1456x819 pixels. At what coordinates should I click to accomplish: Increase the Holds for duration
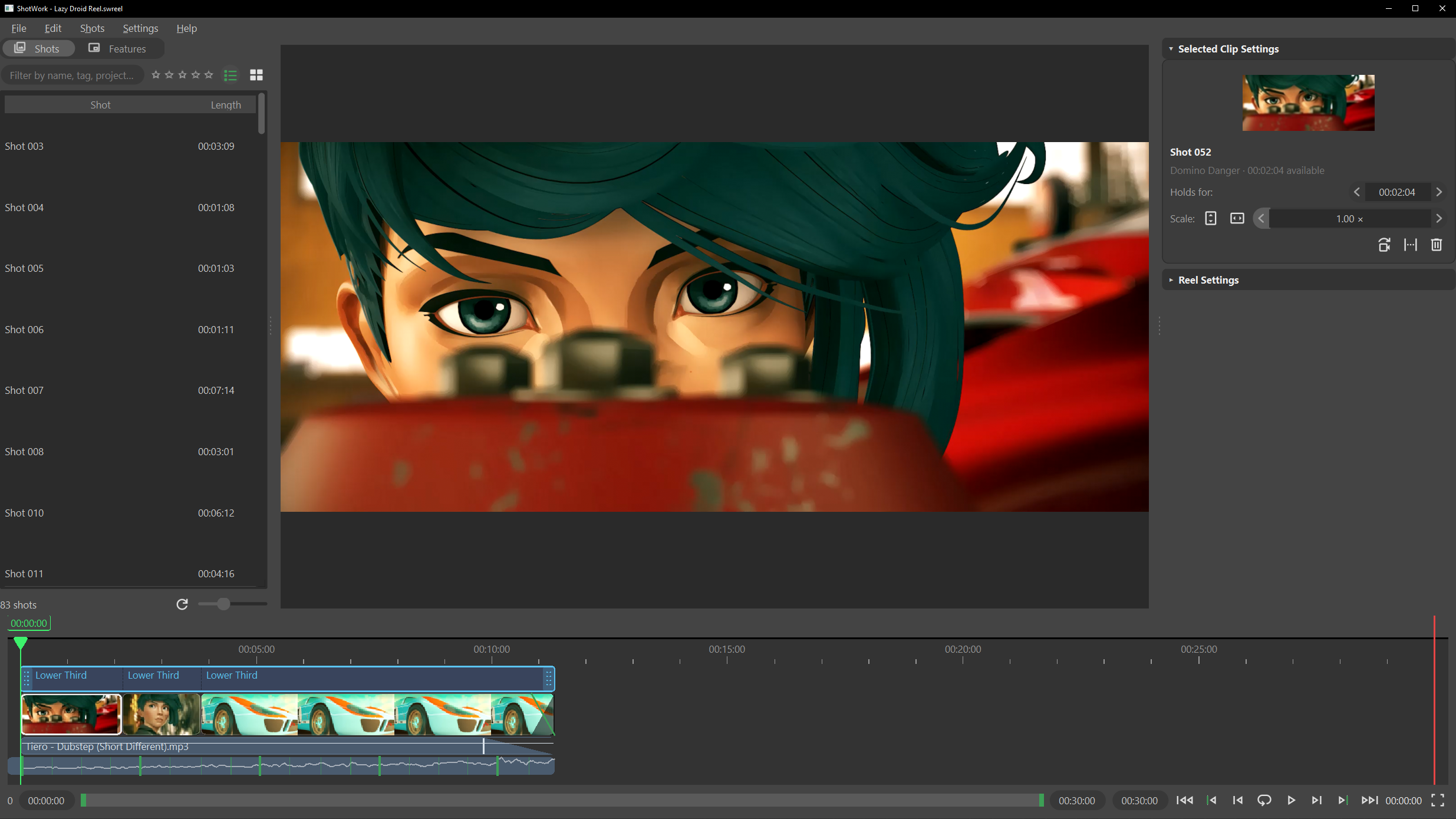(1439, 192)
